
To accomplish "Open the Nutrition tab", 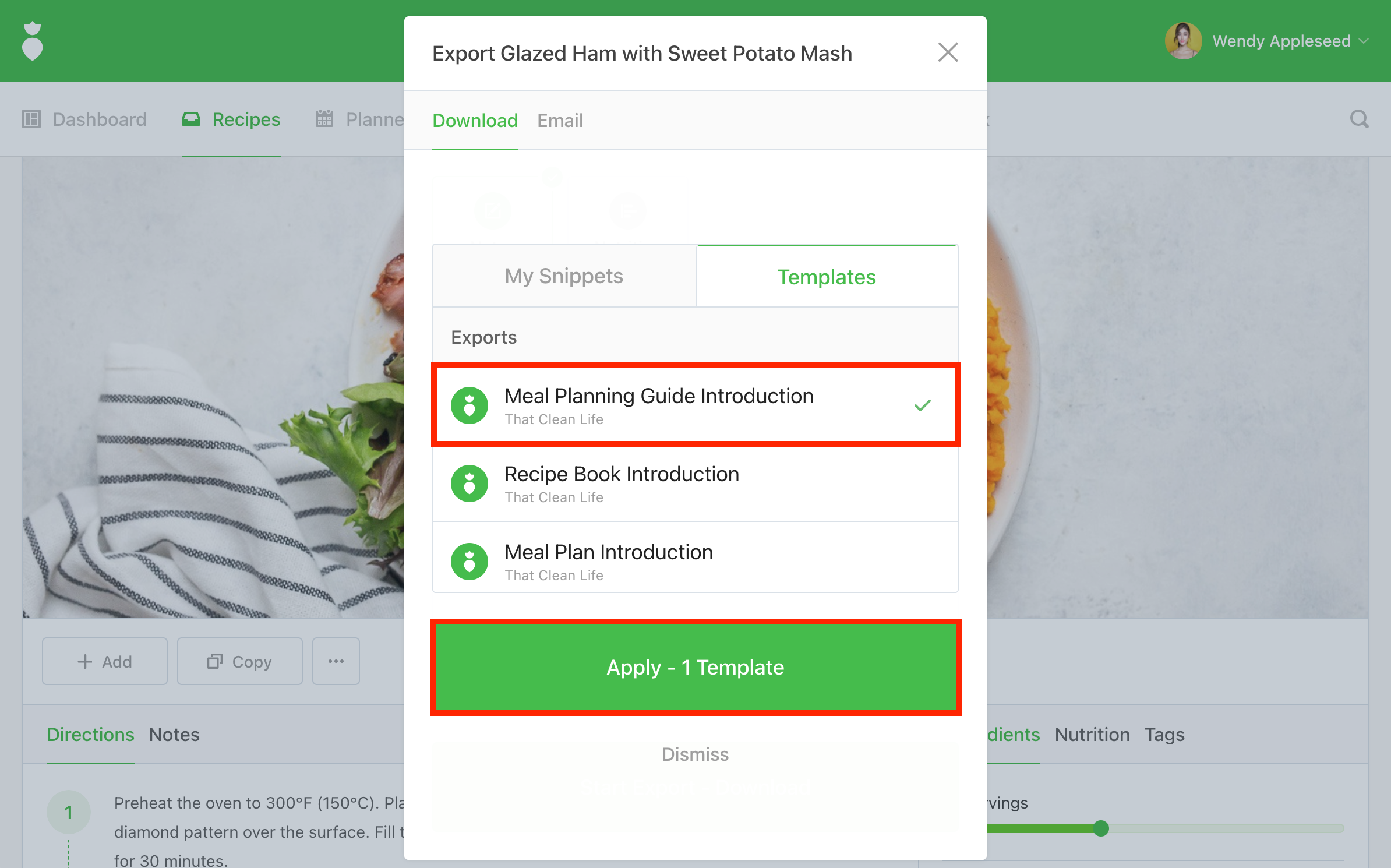I will 1092,735.
